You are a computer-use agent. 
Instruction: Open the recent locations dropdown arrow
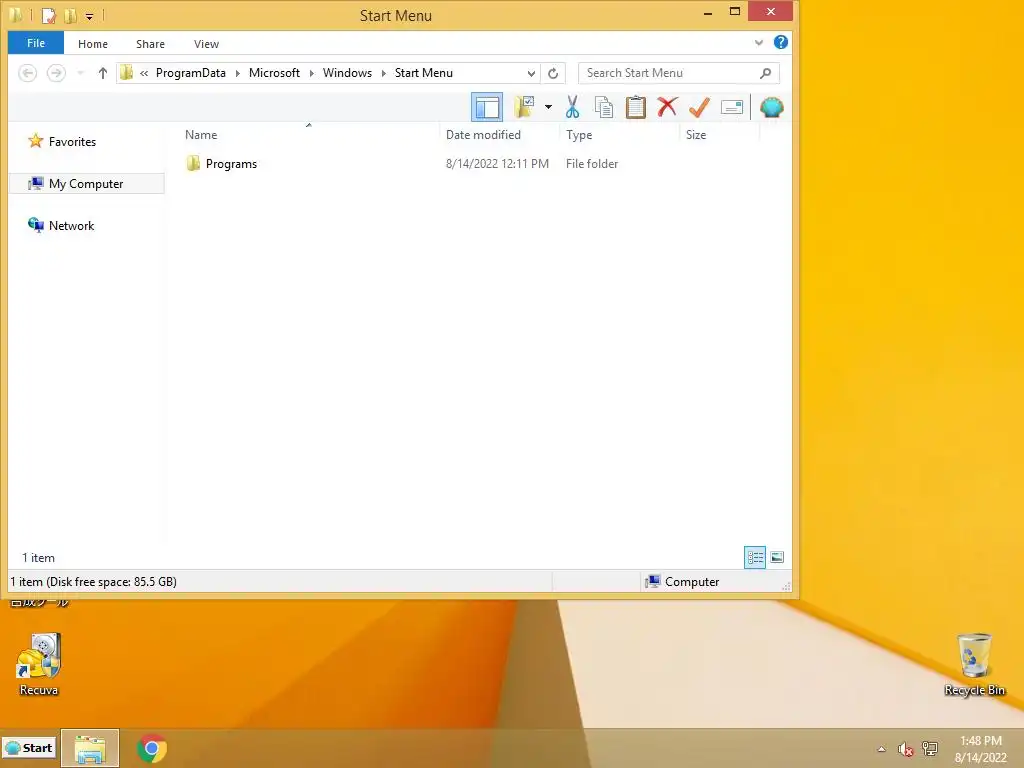(80, 73)
